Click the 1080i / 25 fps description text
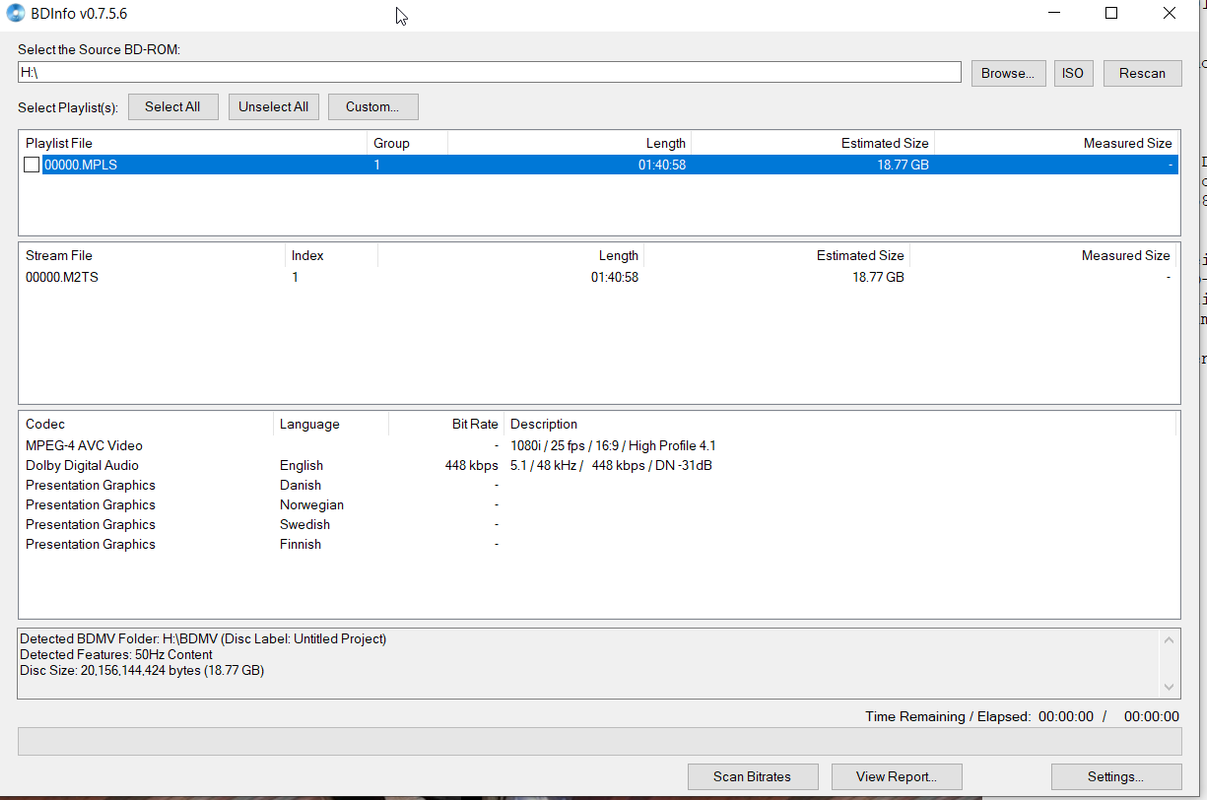The height and width of the screenshot is (800, 1207). click(613, 446)
